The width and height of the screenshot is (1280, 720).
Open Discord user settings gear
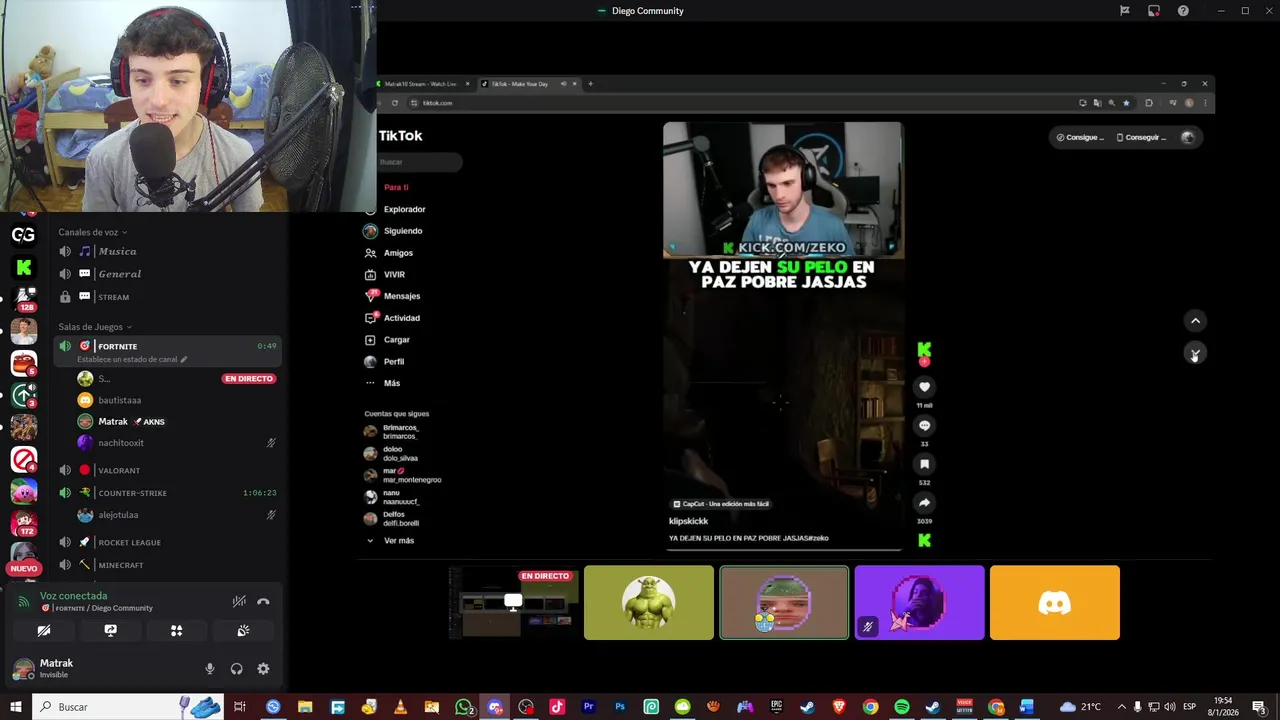[x=263, y=669]
